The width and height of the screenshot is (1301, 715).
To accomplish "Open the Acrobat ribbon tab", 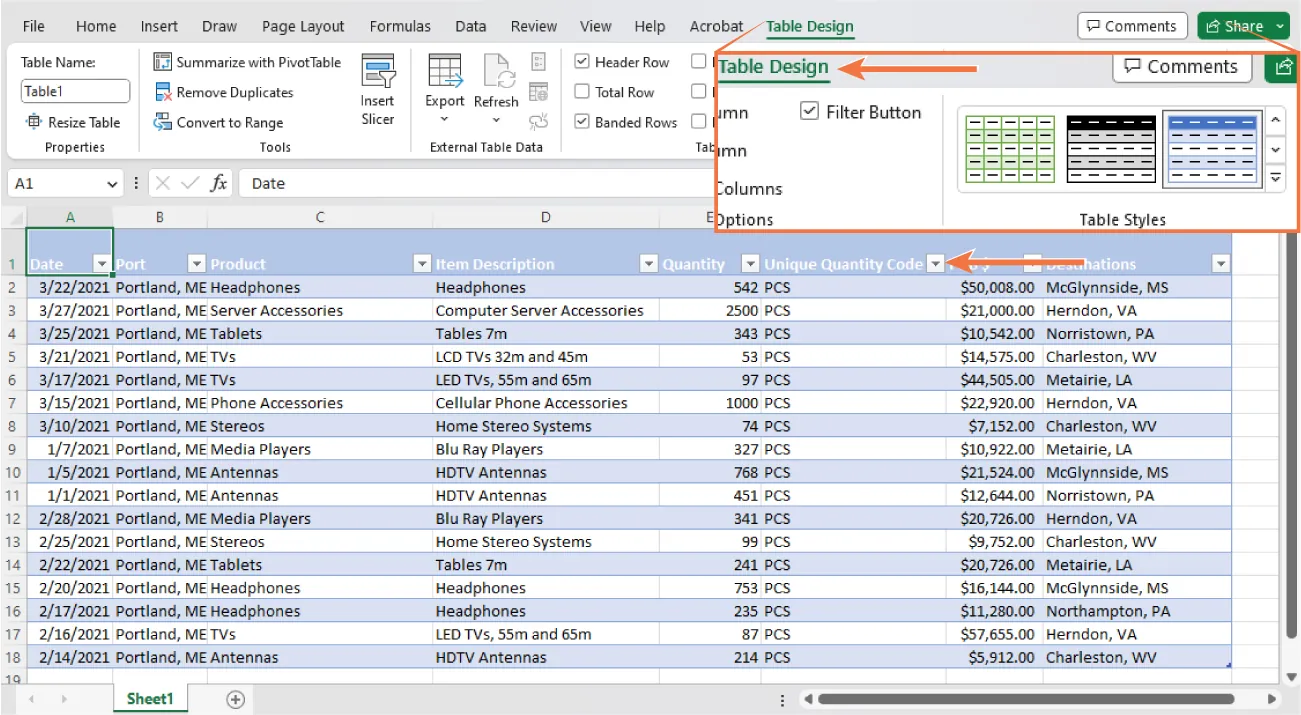I will (x=716, y=26).
